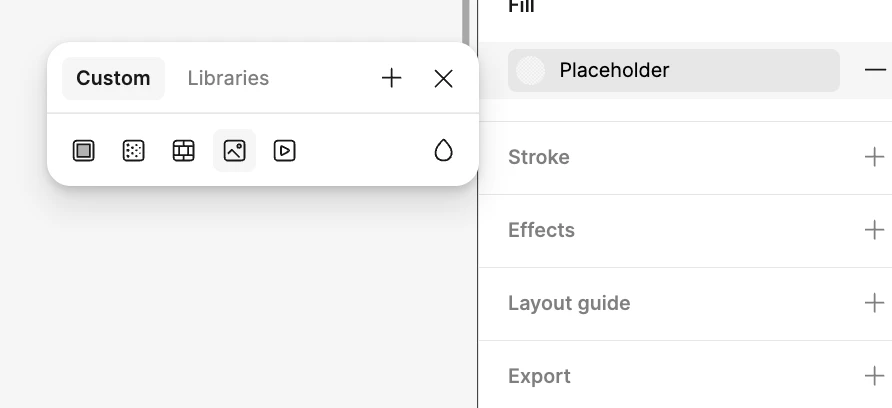Add a layout guide with the plus button
Screen dimensions: 892x408
(875, 303)
